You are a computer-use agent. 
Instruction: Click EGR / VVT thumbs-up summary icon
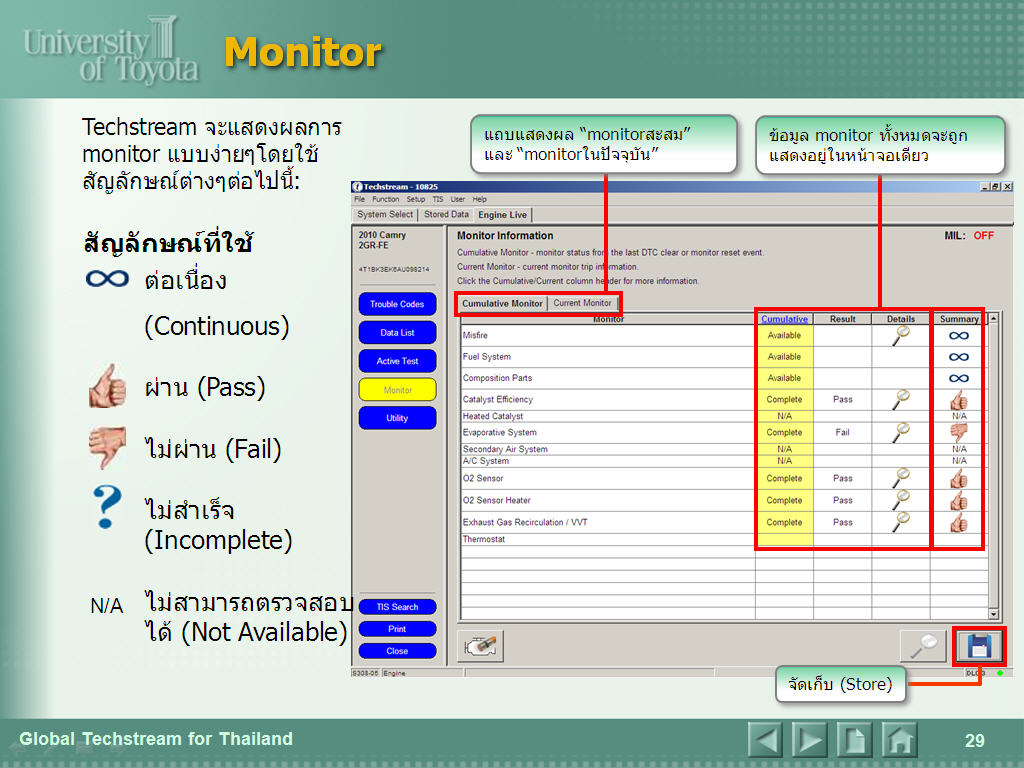tap(959, 522)
